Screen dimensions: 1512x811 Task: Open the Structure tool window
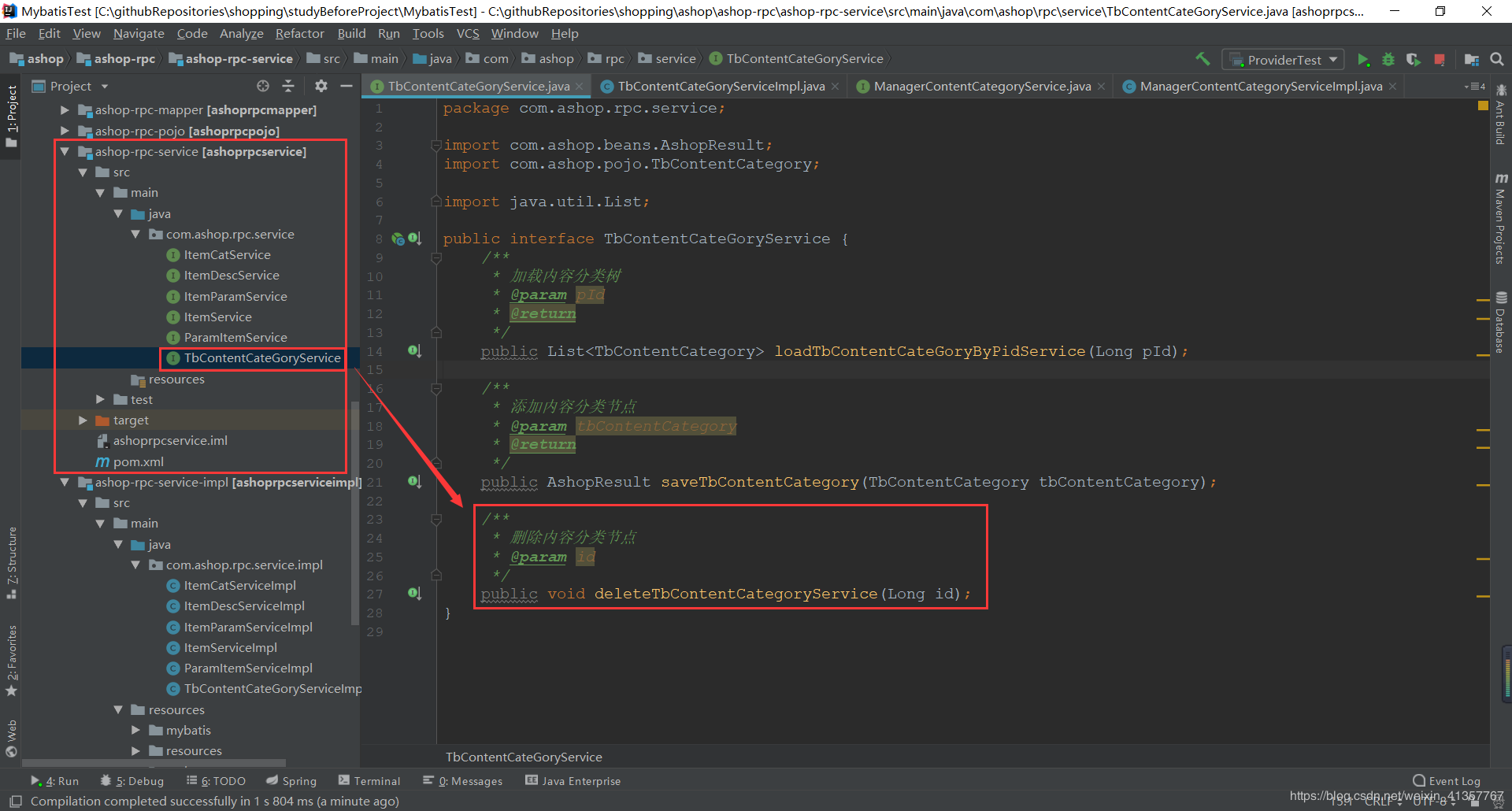[x=11, y=562]
